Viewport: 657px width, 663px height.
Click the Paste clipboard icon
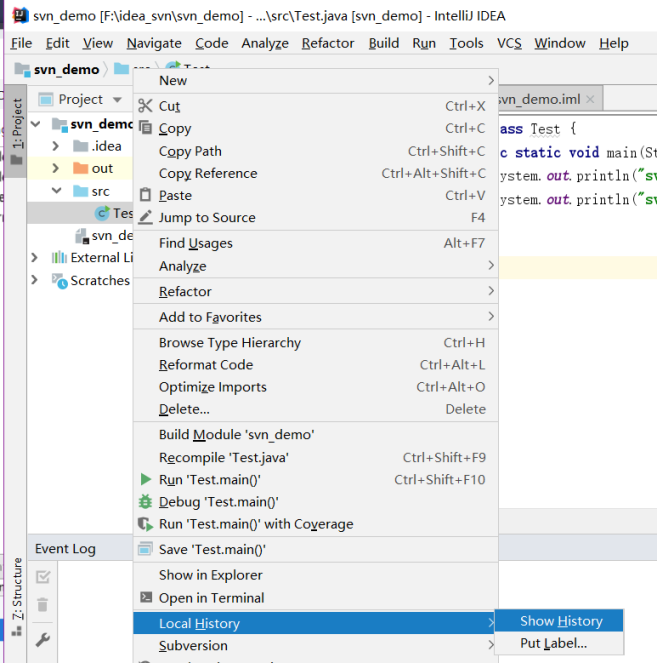145,195
